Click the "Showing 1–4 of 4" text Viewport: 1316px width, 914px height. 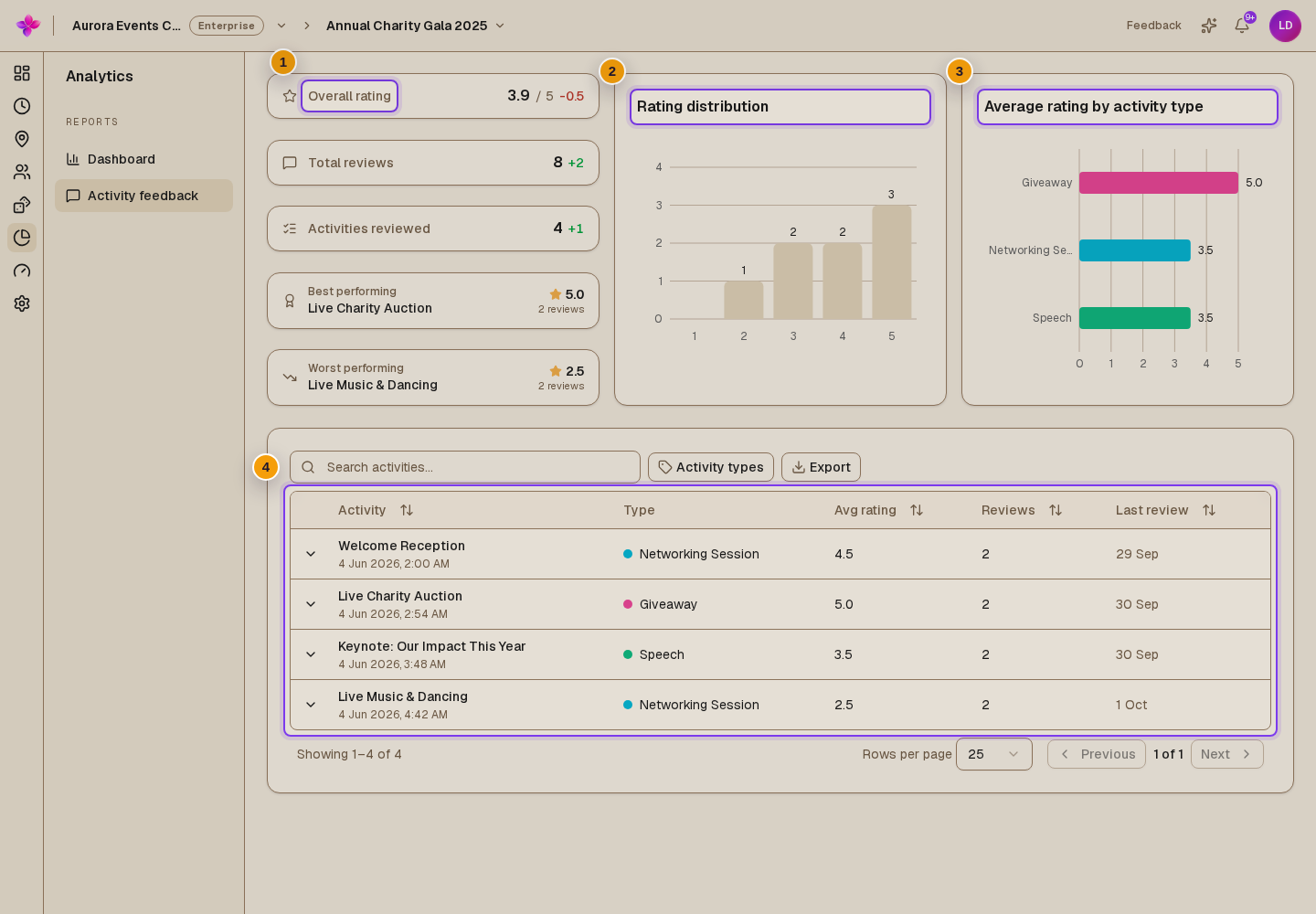349,754
